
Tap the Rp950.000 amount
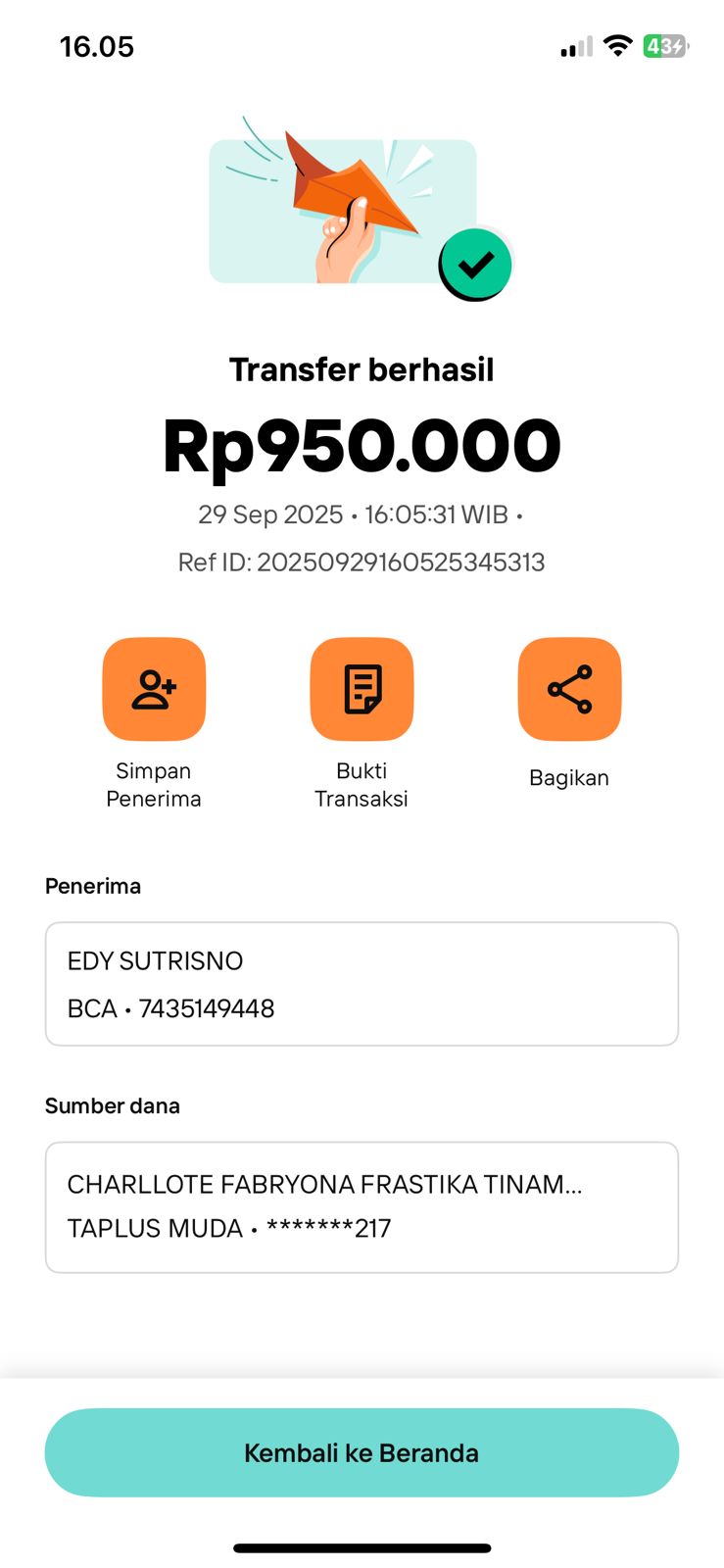[x=362, y=447]
